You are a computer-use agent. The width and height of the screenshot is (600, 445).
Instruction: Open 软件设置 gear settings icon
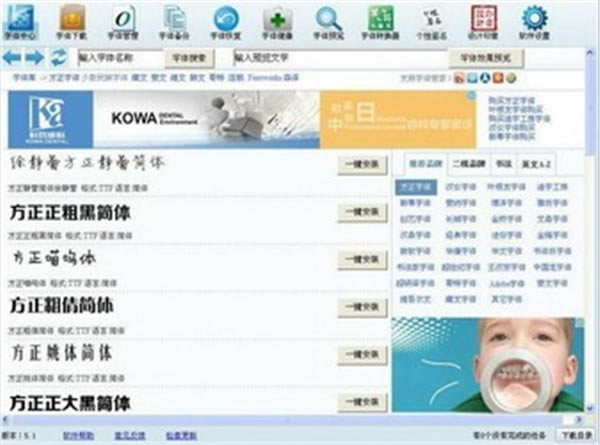(534, 20)
